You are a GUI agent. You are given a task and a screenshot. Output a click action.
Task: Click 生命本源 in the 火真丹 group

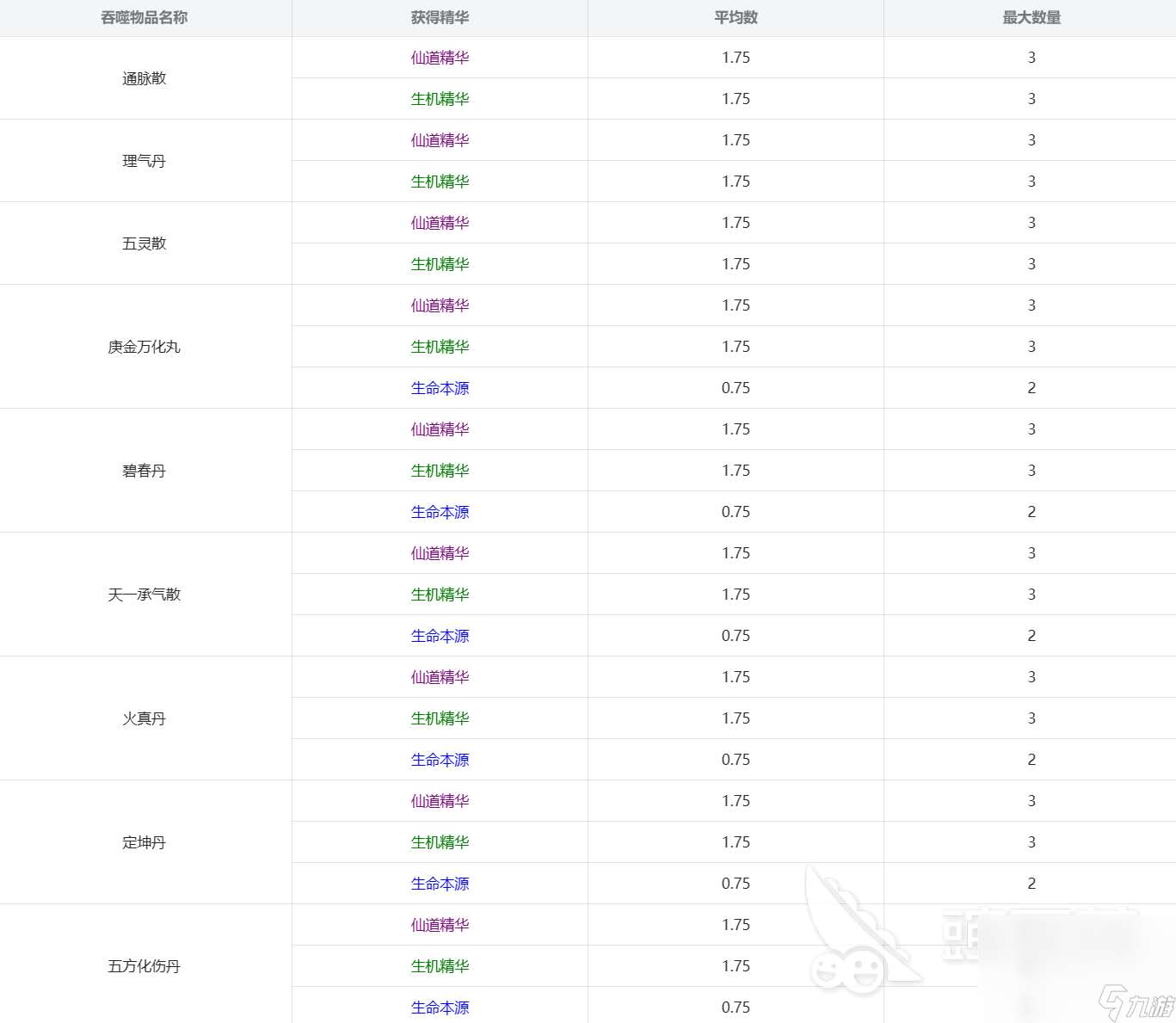440,760
